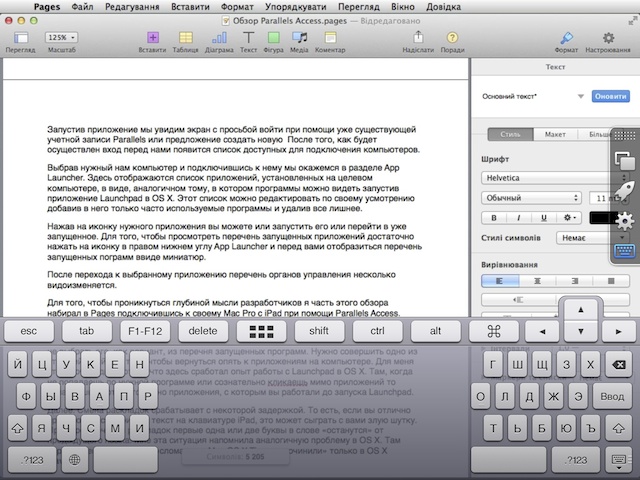
Task: Center align text
Action: tap(537, 281)
